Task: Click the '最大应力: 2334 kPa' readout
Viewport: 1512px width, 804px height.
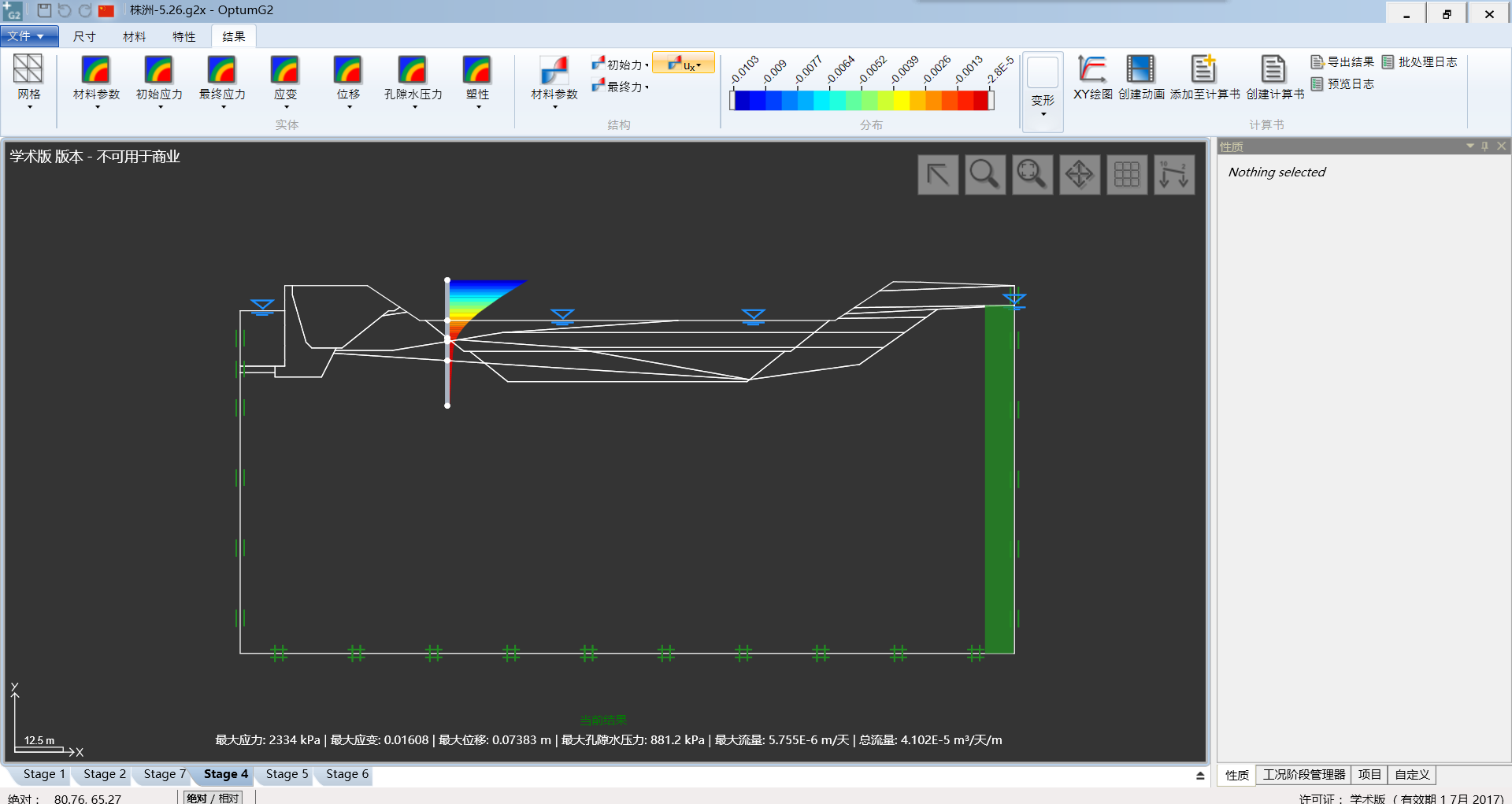Action: (x=268, y=740)
